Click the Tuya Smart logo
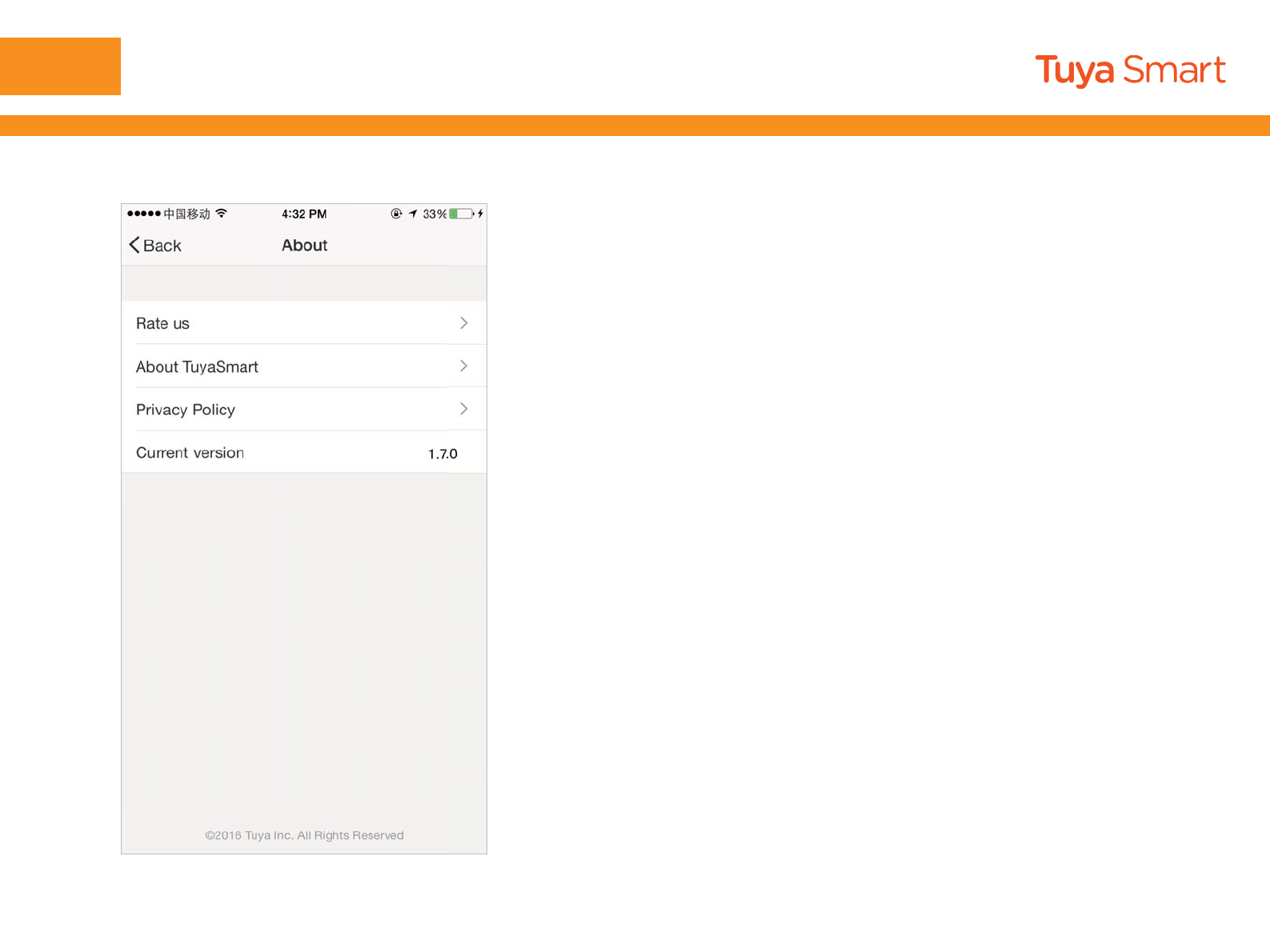 (1130, 70)
